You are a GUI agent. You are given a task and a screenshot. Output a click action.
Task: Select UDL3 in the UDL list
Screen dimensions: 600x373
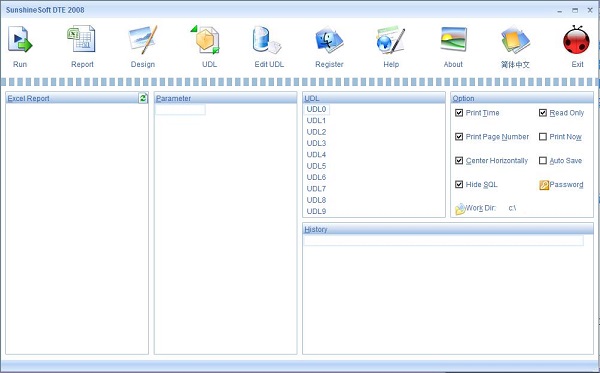tap(316, 143)
